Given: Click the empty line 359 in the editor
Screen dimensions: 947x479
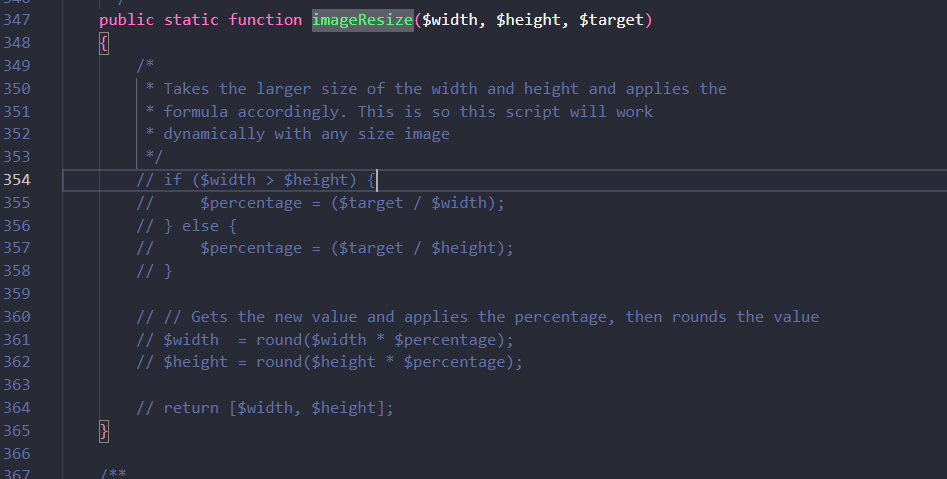Looking at the screenshot, I should (400, 294).
